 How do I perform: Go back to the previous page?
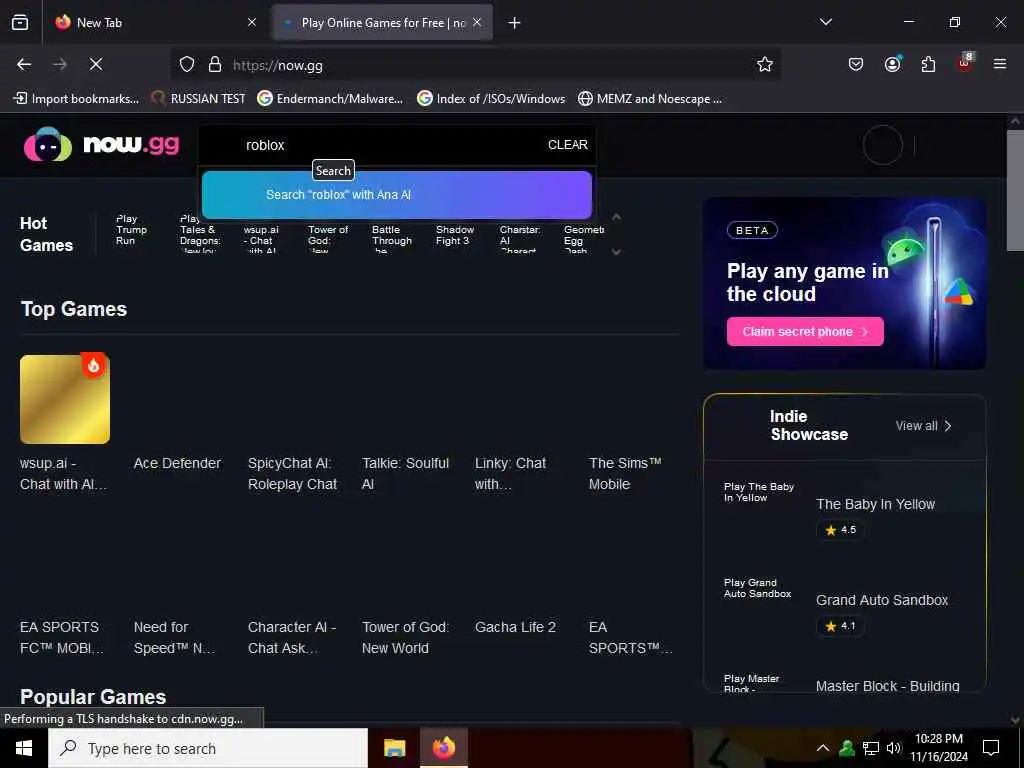24,64
